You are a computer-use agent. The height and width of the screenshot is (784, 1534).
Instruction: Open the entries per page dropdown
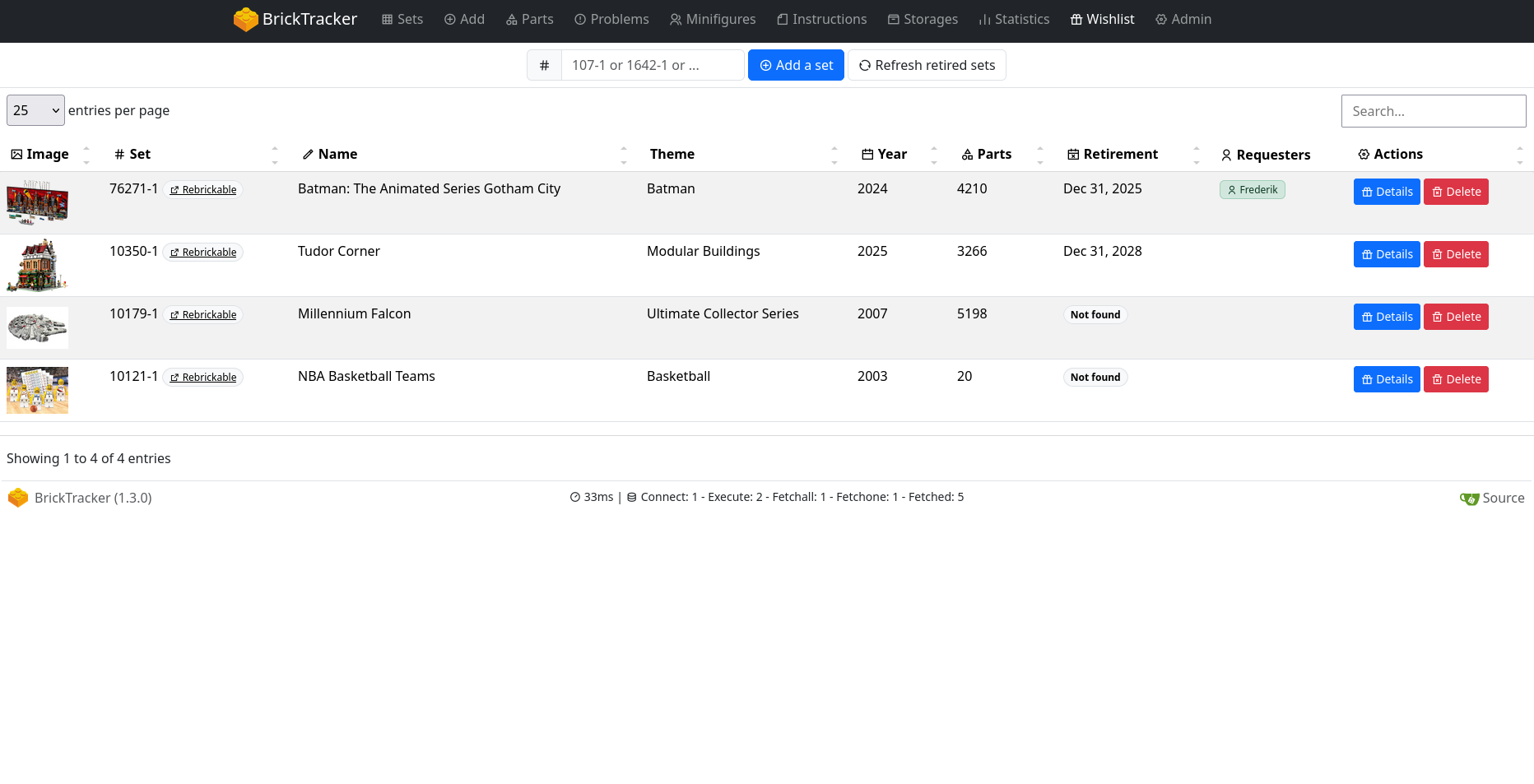coord(35,111)
